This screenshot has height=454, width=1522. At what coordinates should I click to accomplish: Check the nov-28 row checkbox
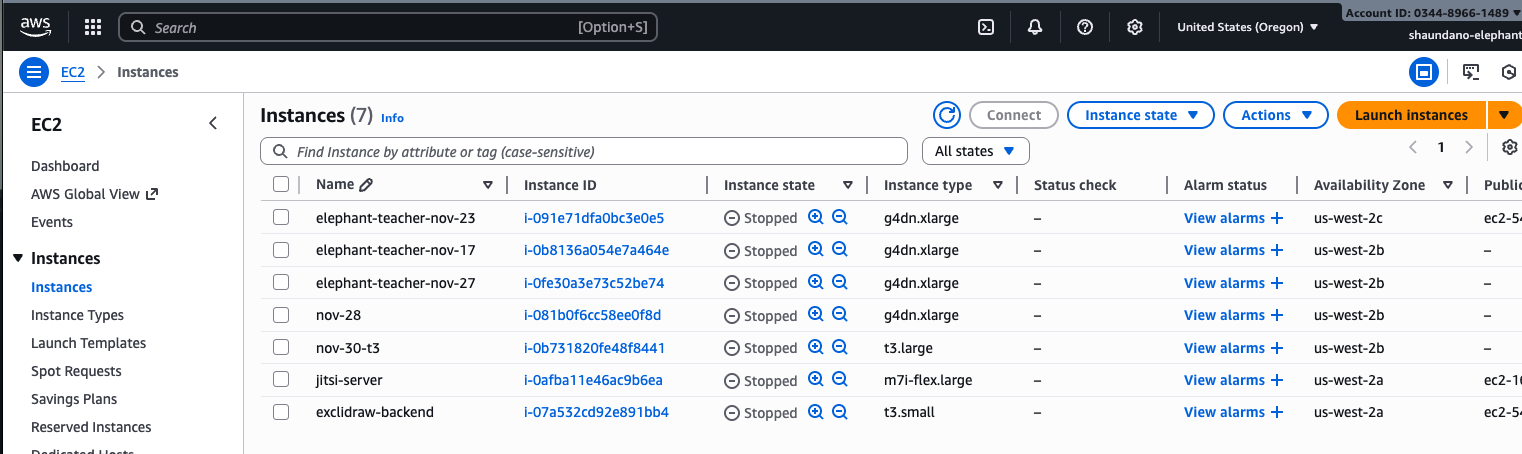click(281, 315)
